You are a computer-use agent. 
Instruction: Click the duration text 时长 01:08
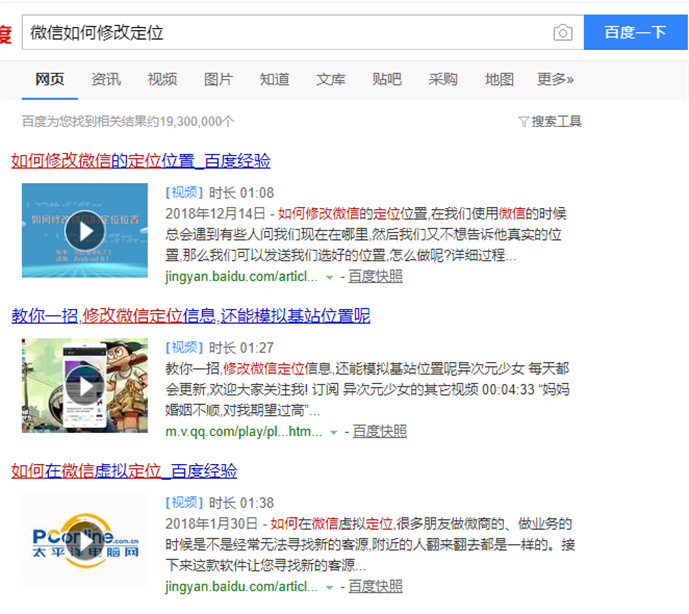[x=241, y=193]
